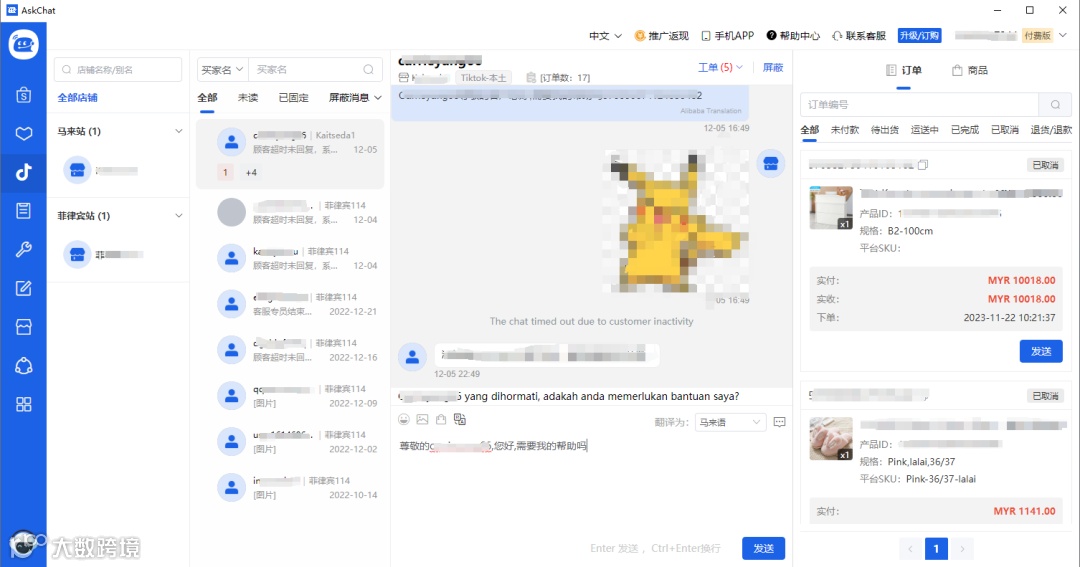Switch to the 订单 panel tab

(903, 70)
